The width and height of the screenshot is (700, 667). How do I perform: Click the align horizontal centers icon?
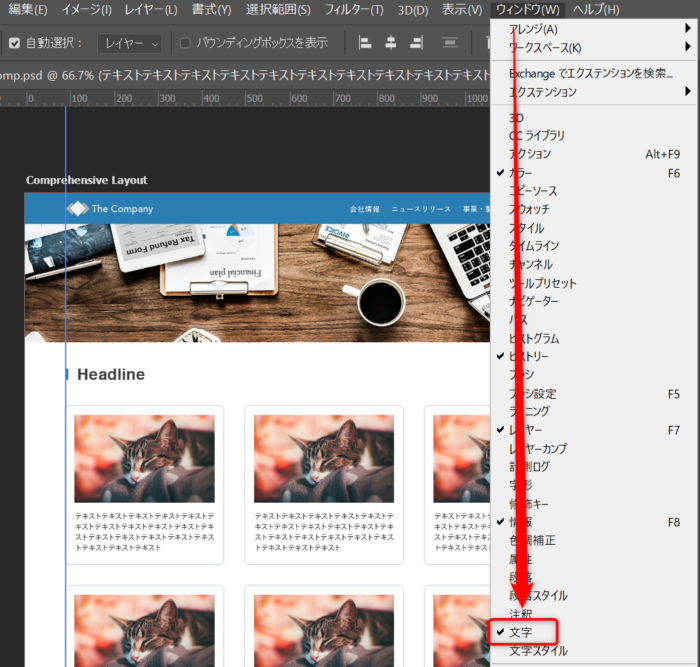coord(391,43)
